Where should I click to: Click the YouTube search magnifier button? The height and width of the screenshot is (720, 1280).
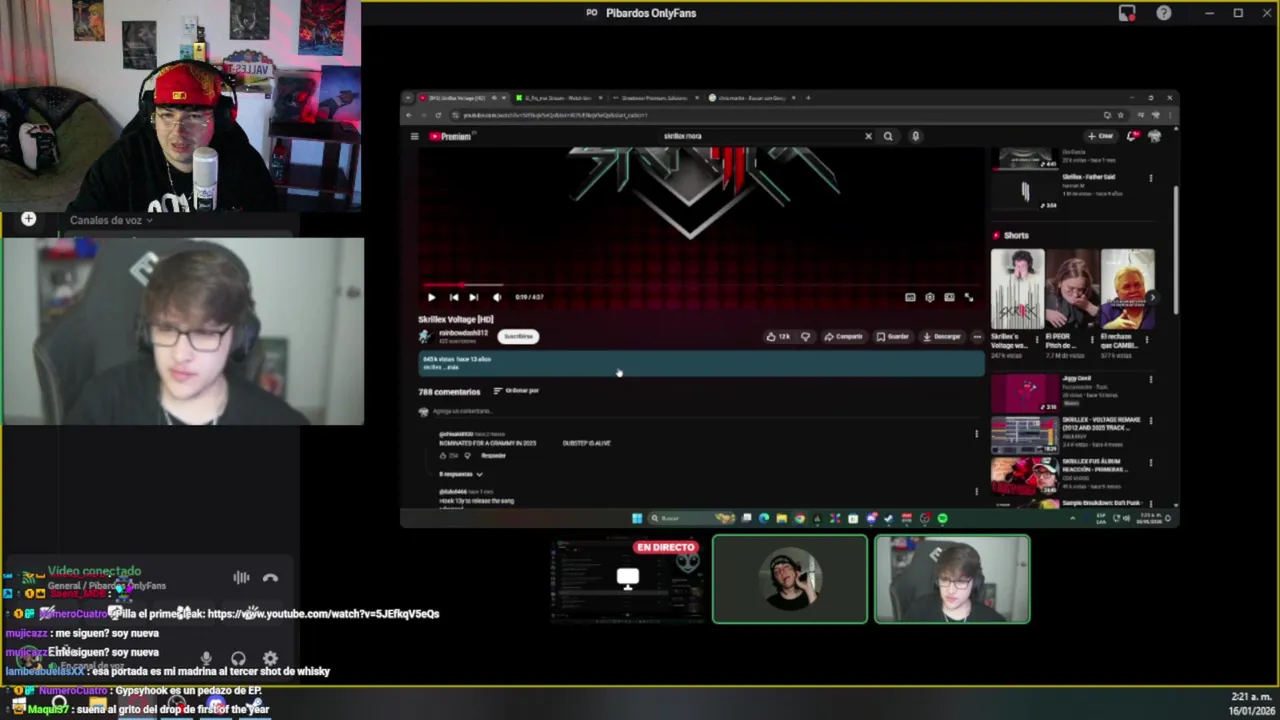point(888,136)
